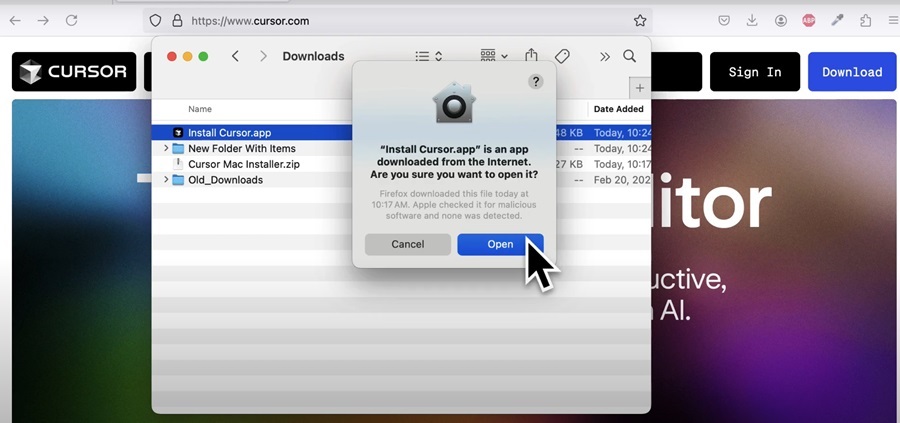
Task: Open the Firefox account profile icon
Action: [781, 21]
